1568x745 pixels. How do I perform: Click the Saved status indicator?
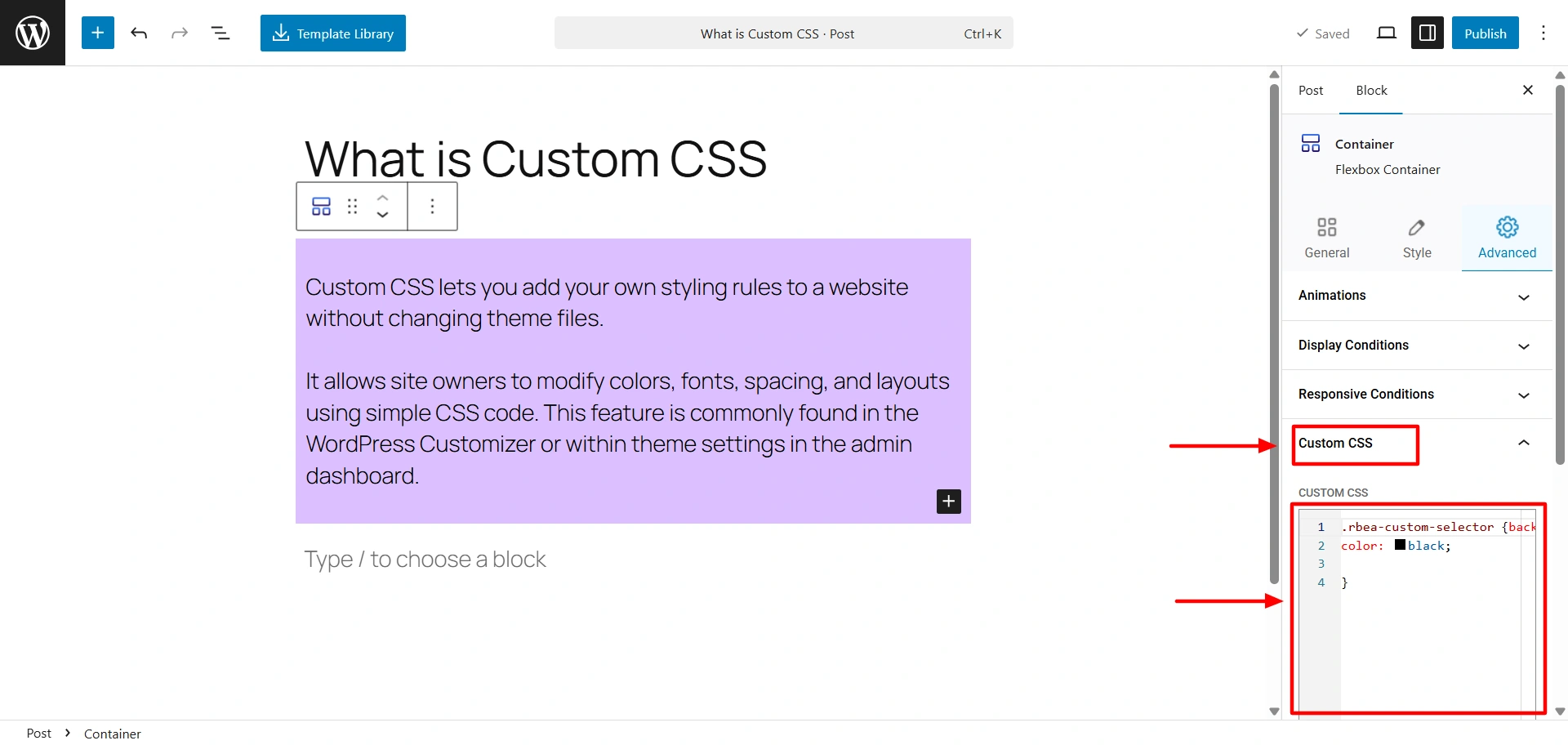(1323, 33)
